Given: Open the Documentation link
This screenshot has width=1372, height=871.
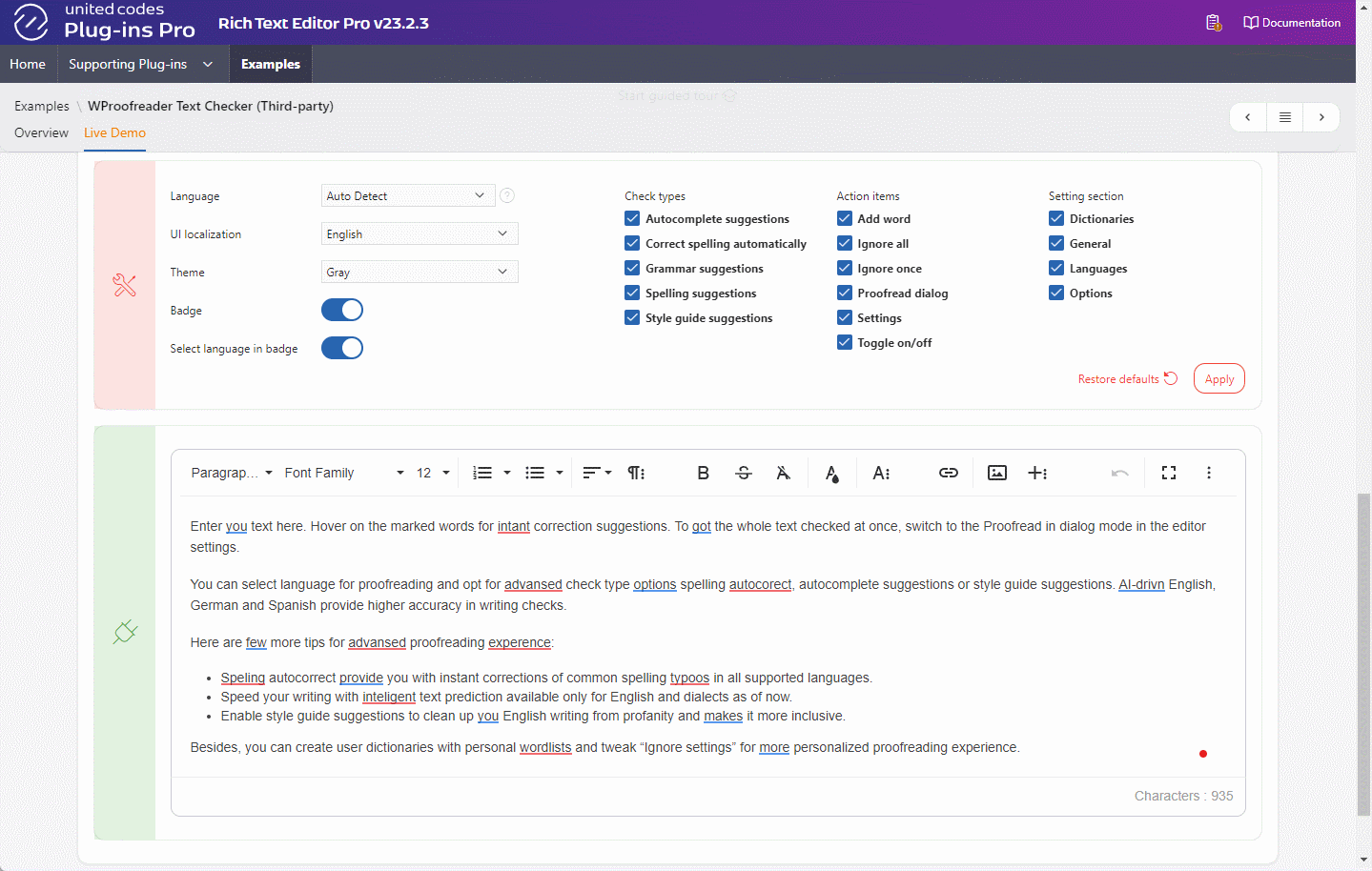Looking at the screenshot, I should pyautogui.click(x=1292, y=23).
